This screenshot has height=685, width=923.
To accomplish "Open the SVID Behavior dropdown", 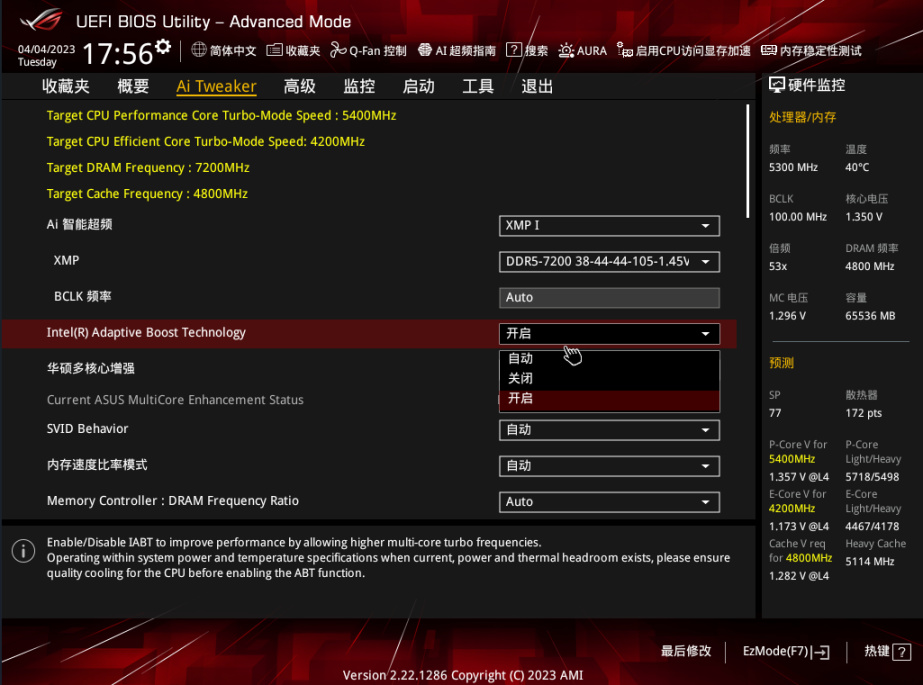I will tap(609, 430).
